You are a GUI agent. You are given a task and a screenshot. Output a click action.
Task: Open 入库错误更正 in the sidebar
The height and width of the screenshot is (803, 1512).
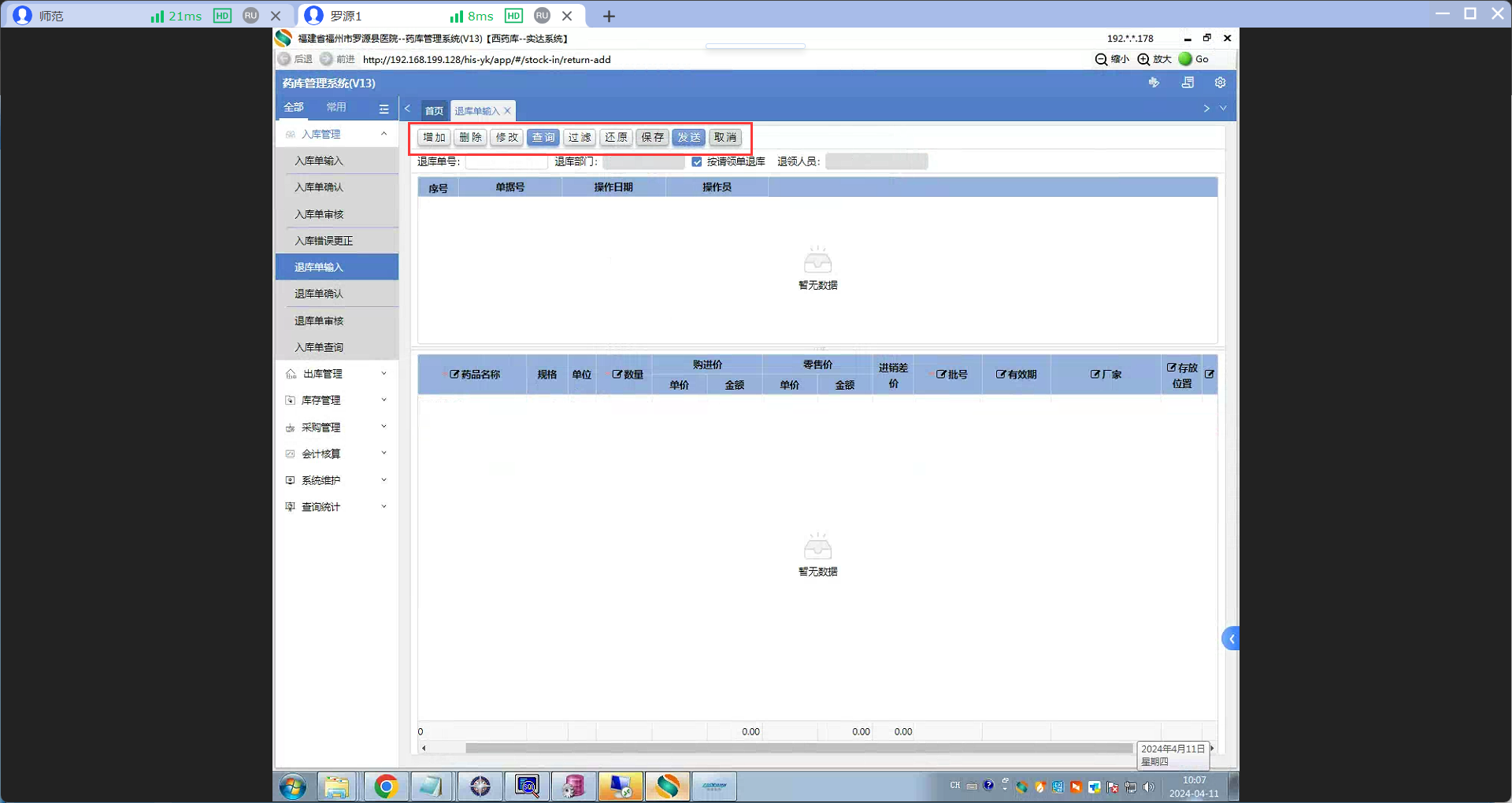pyautogui.click(x=337, y=241)
